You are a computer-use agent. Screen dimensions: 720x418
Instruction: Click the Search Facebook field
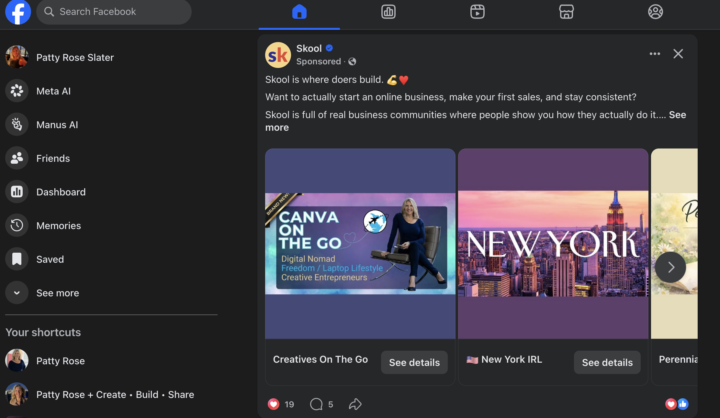pos(114,11)
